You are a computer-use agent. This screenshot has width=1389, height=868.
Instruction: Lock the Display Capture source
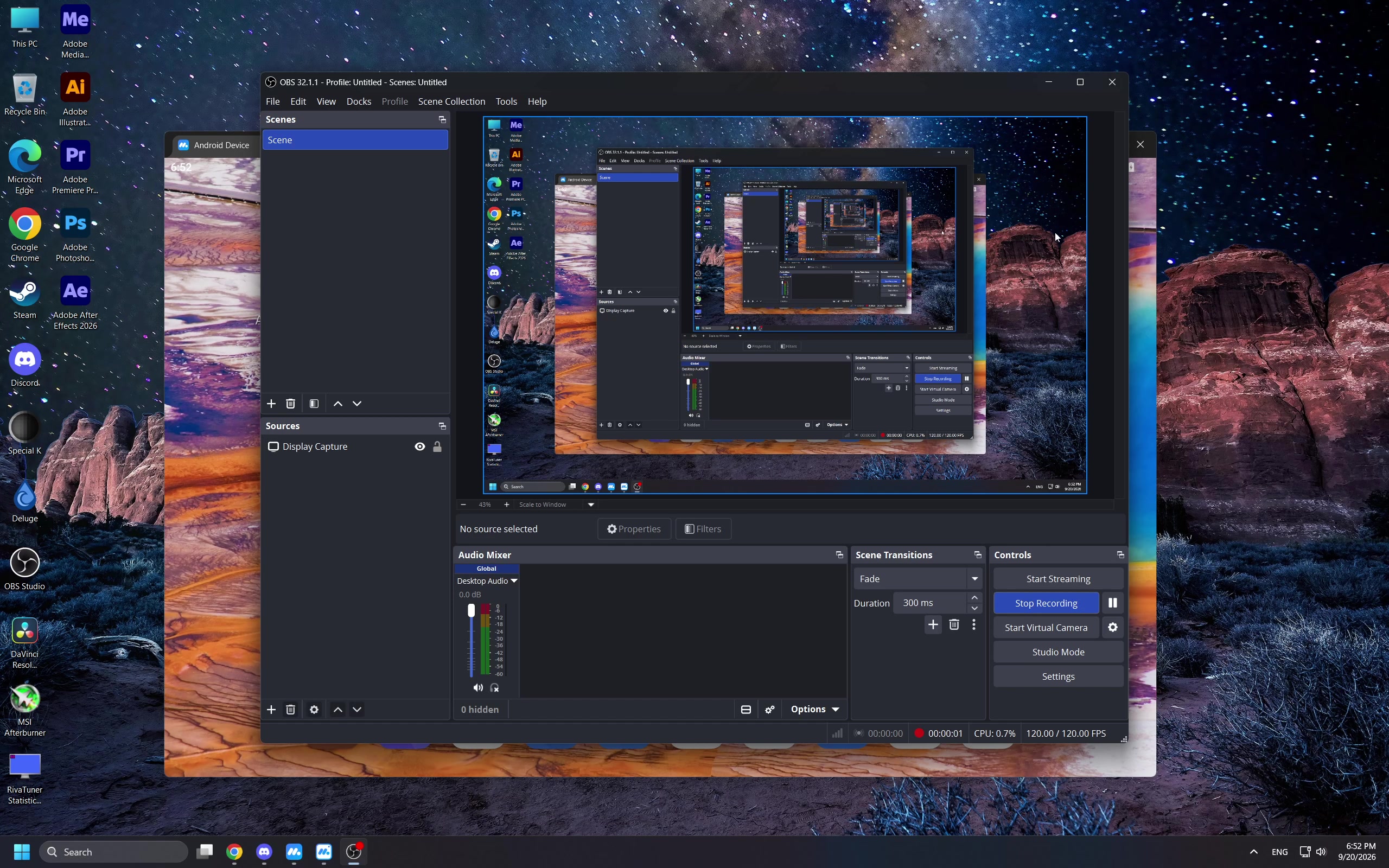click(x=437, y=446)
